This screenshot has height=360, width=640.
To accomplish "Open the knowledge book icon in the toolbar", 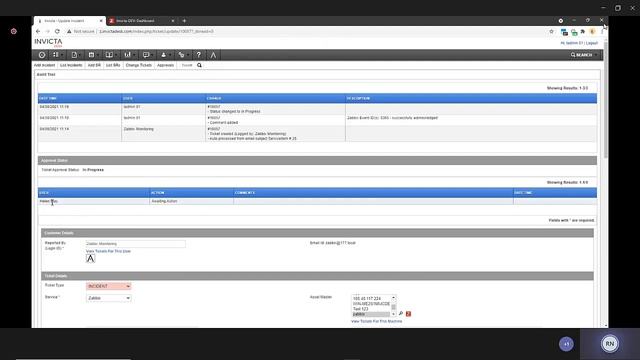I will tap(109, 55).
